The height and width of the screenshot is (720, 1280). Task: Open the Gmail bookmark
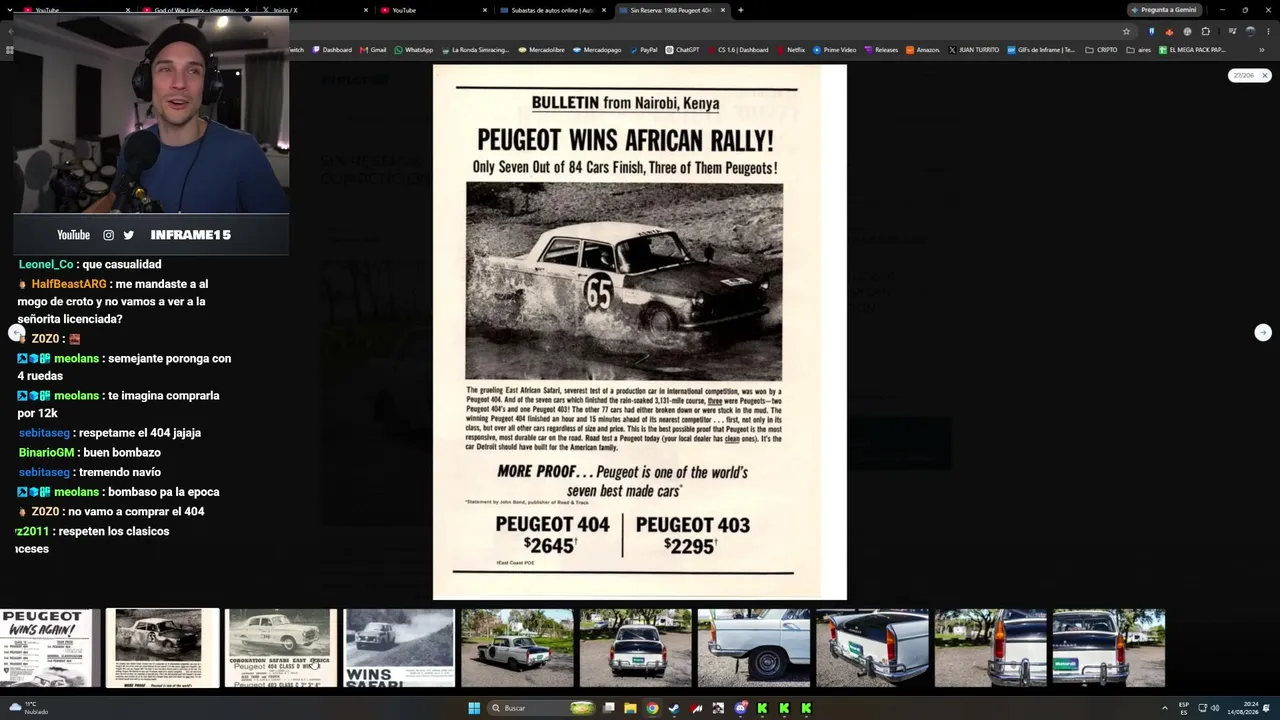coord(373,50)
